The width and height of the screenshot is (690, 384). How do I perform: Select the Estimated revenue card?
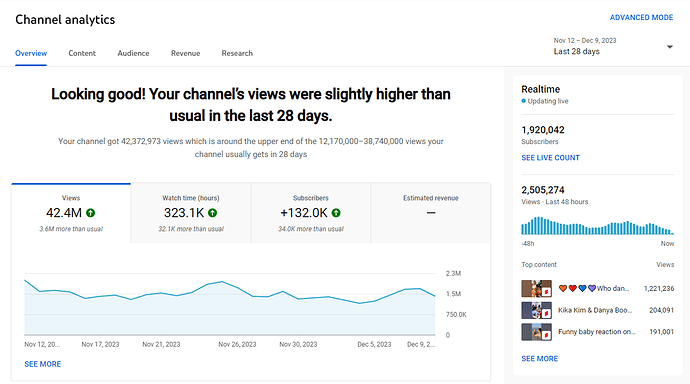pos(431,213)
